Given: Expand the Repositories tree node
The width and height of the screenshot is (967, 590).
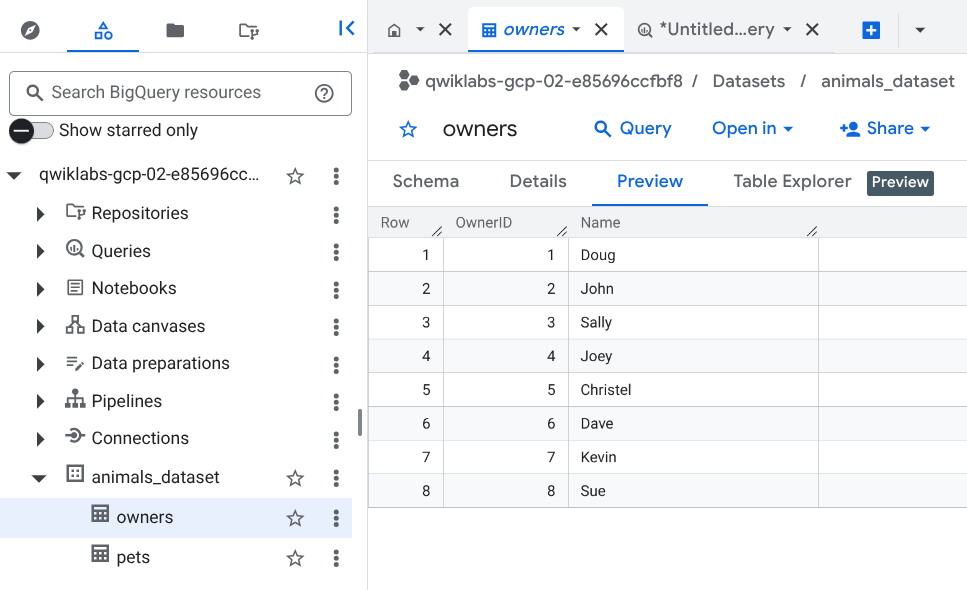Looking at the screenshot, I should coord(40,214).
